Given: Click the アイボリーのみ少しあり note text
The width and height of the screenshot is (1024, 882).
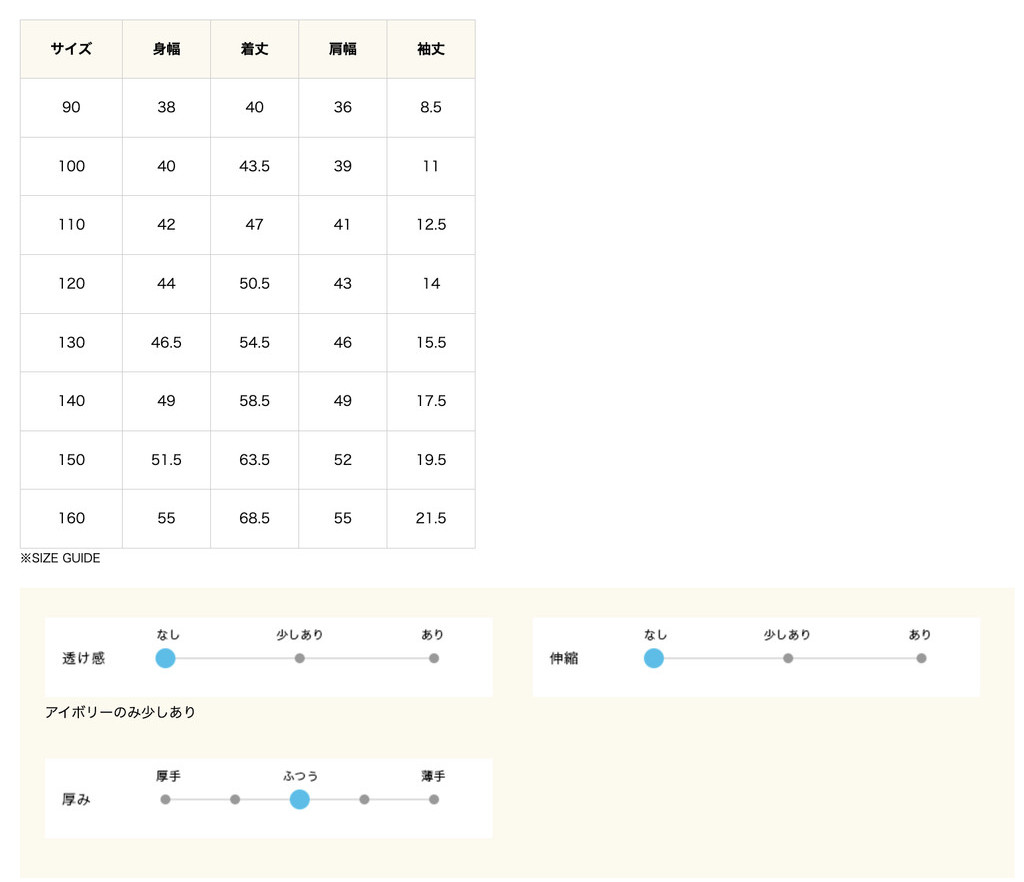Looking at the screenshot, I should (x=120, y=712).
